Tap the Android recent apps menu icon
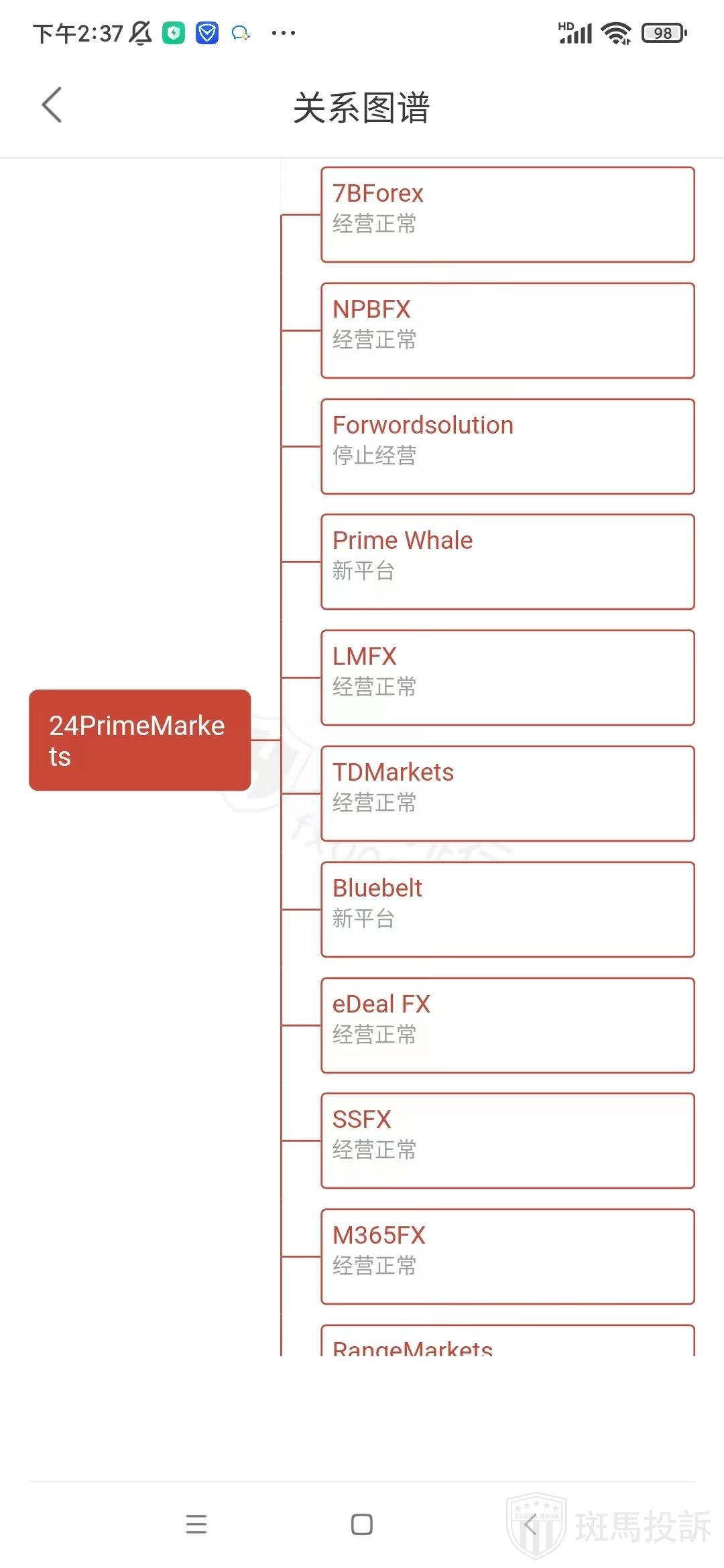Image resolution: width=724 pixels, height=1568 pixels. pyautogui.click(x=196, y=1524)
